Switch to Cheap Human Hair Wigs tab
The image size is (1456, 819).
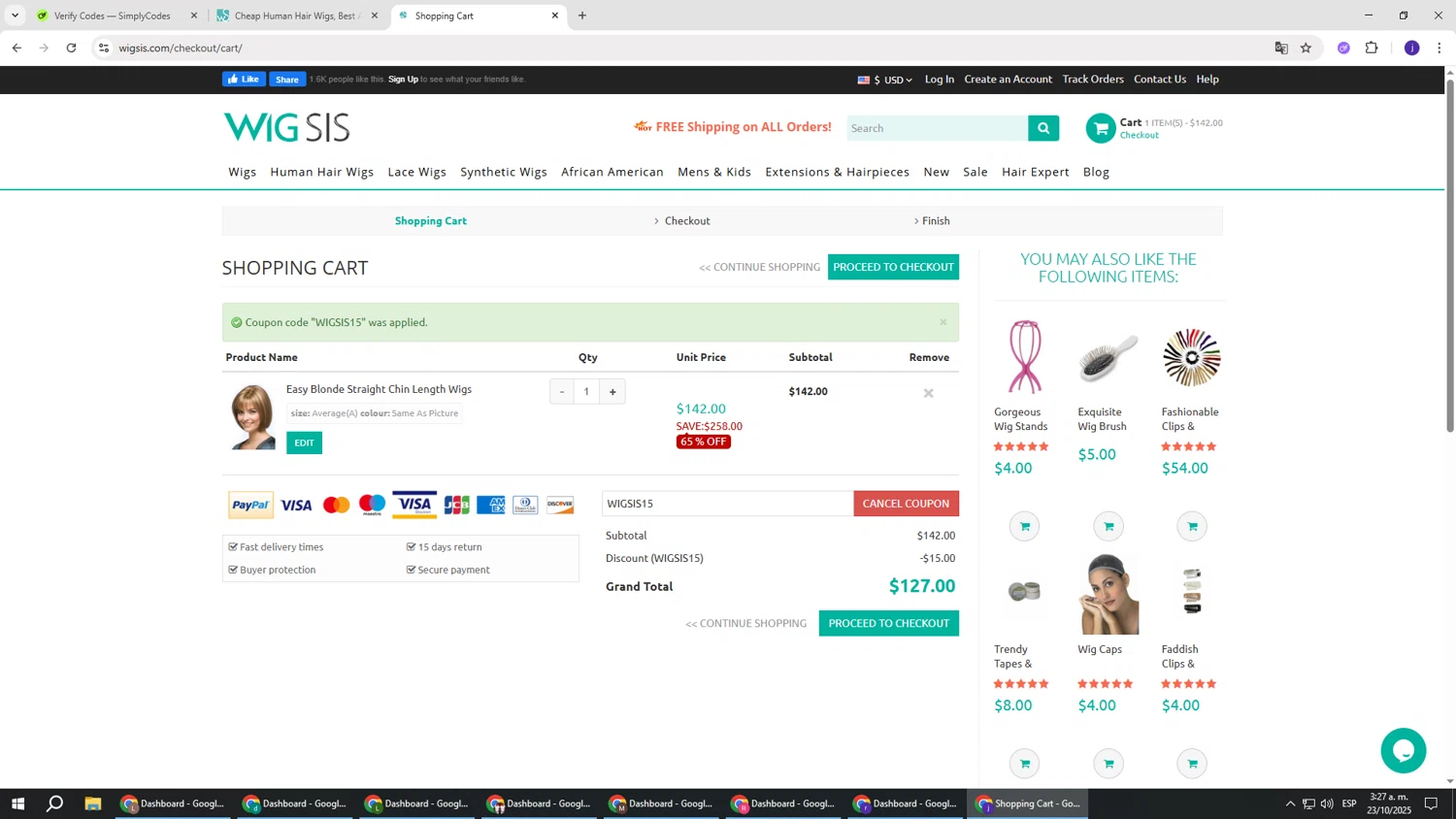294,16
